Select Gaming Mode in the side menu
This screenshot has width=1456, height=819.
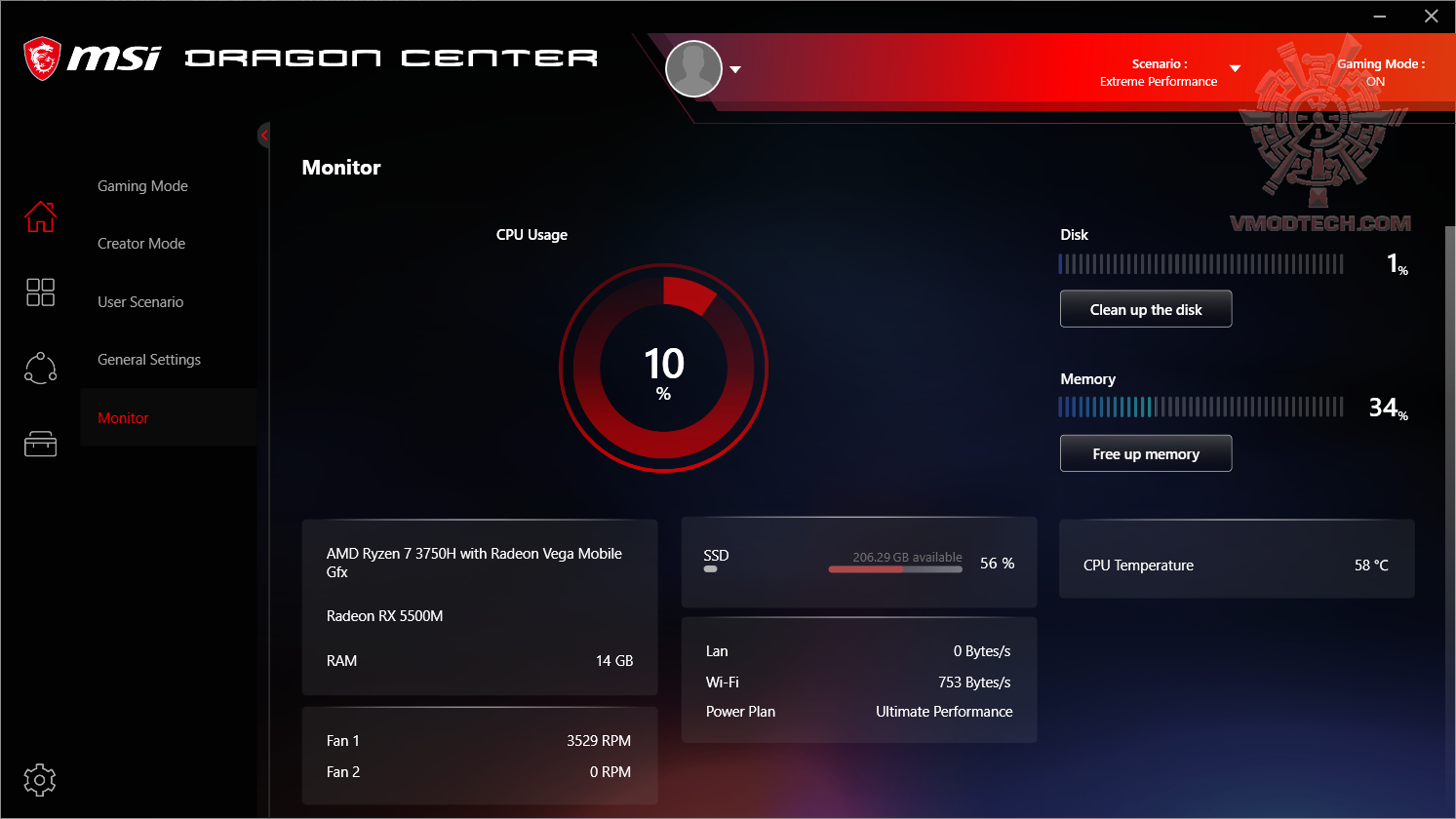(142, 186)
